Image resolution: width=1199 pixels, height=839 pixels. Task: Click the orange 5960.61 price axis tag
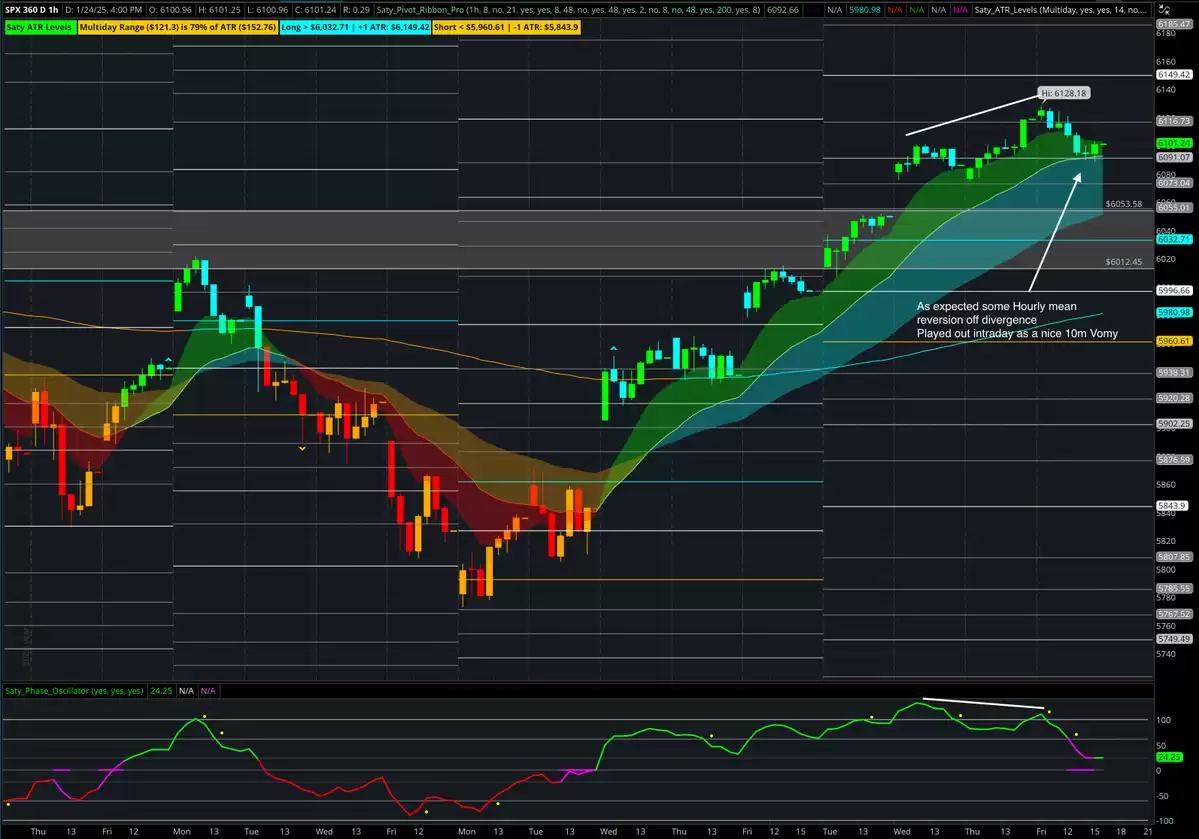[1174, 341]
